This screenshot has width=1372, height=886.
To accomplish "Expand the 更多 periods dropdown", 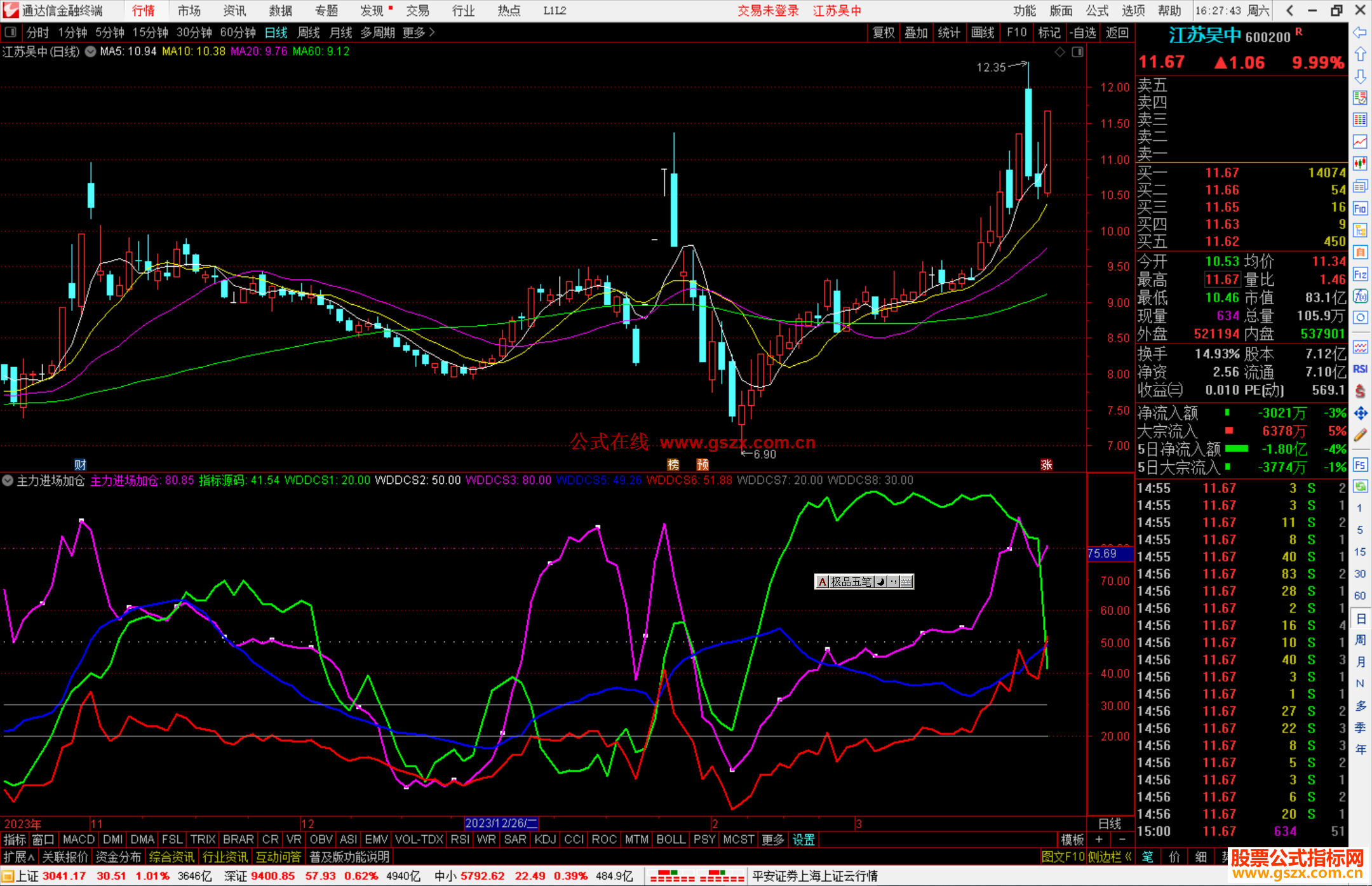I will tap(418, 32).
